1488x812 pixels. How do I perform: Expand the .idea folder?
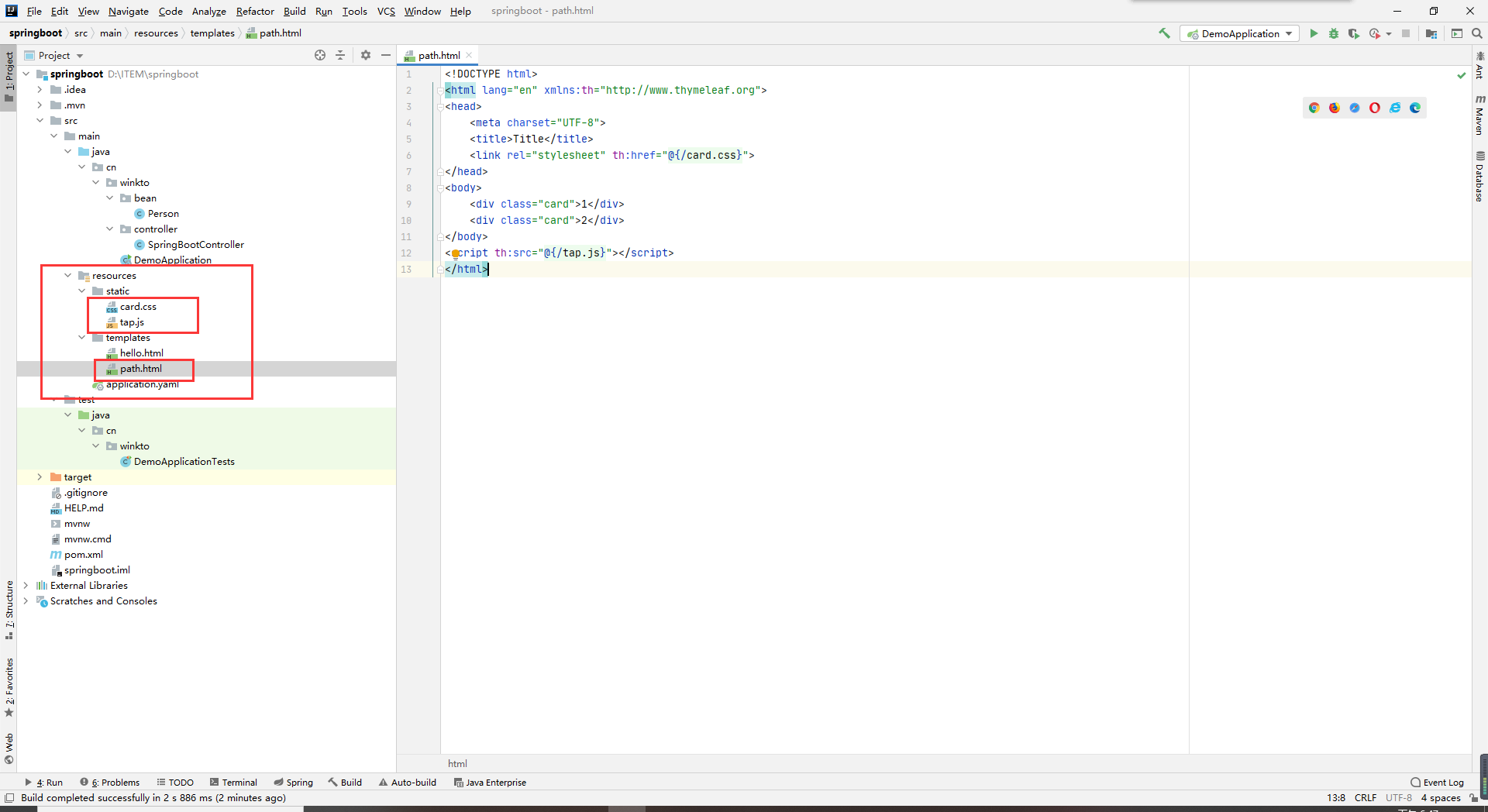coord(40,90)
